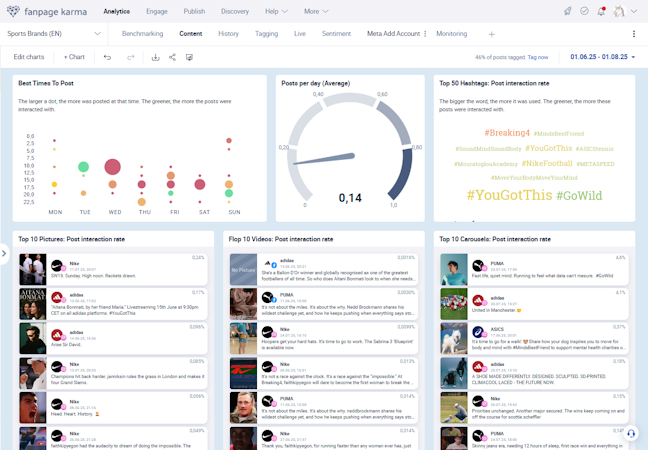The height and width of the screenshot is (450, 648).
Task: Click the #GoWild hashtag
Action: point(579,195)
